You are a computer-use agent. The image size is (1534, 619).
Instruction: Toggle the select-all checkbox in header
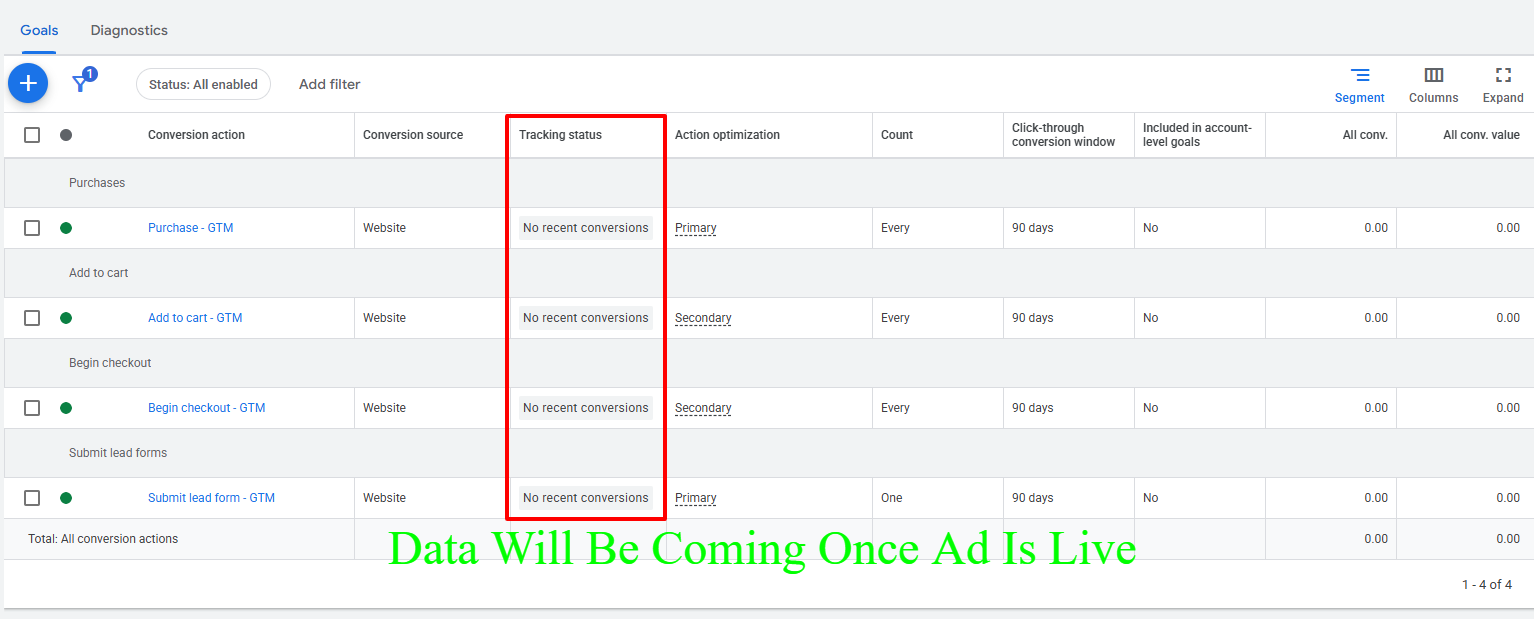tap(32, 135)
